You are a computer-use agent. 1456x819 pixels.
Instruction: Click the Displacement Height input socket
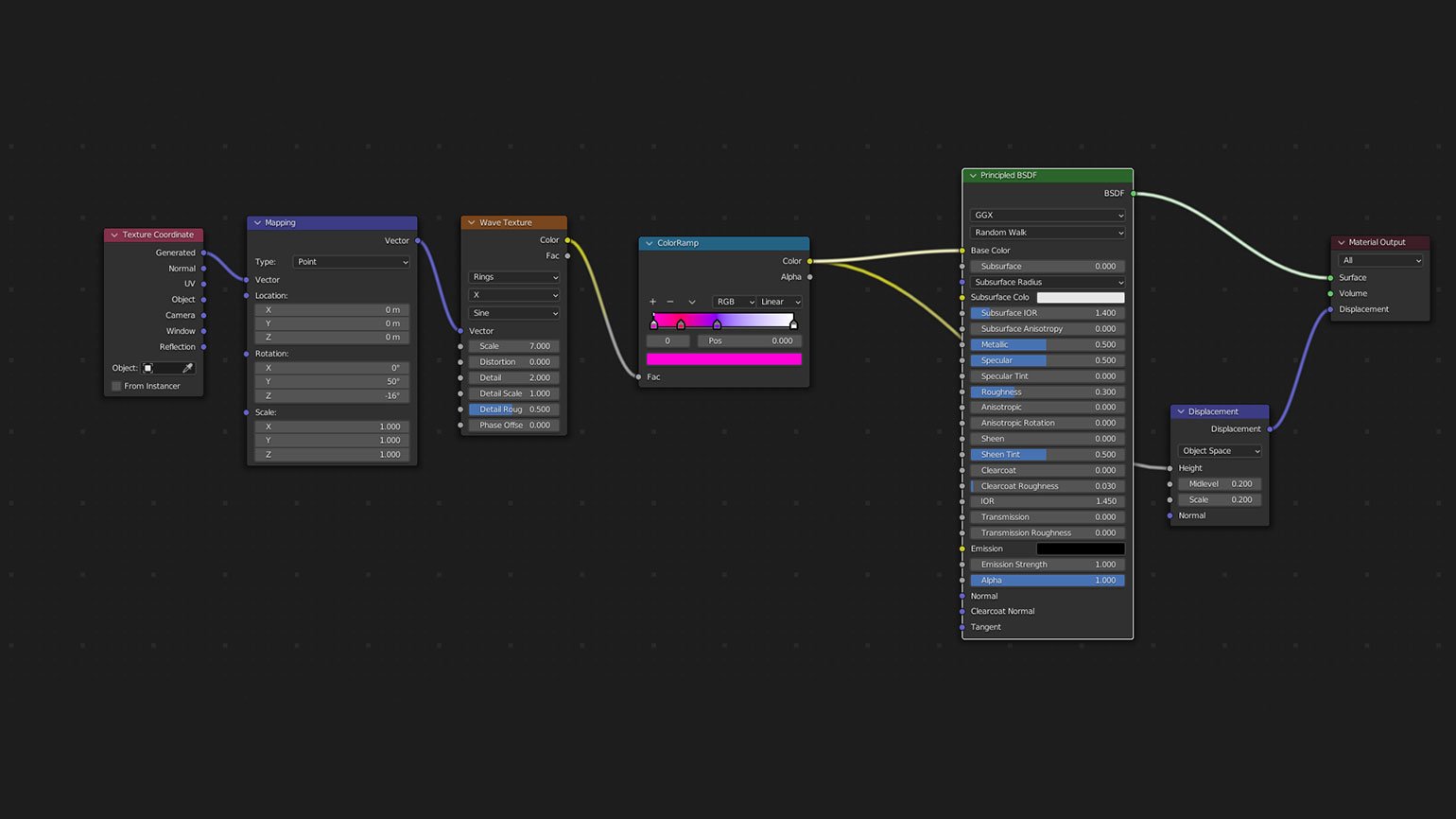click(1170, 468)
